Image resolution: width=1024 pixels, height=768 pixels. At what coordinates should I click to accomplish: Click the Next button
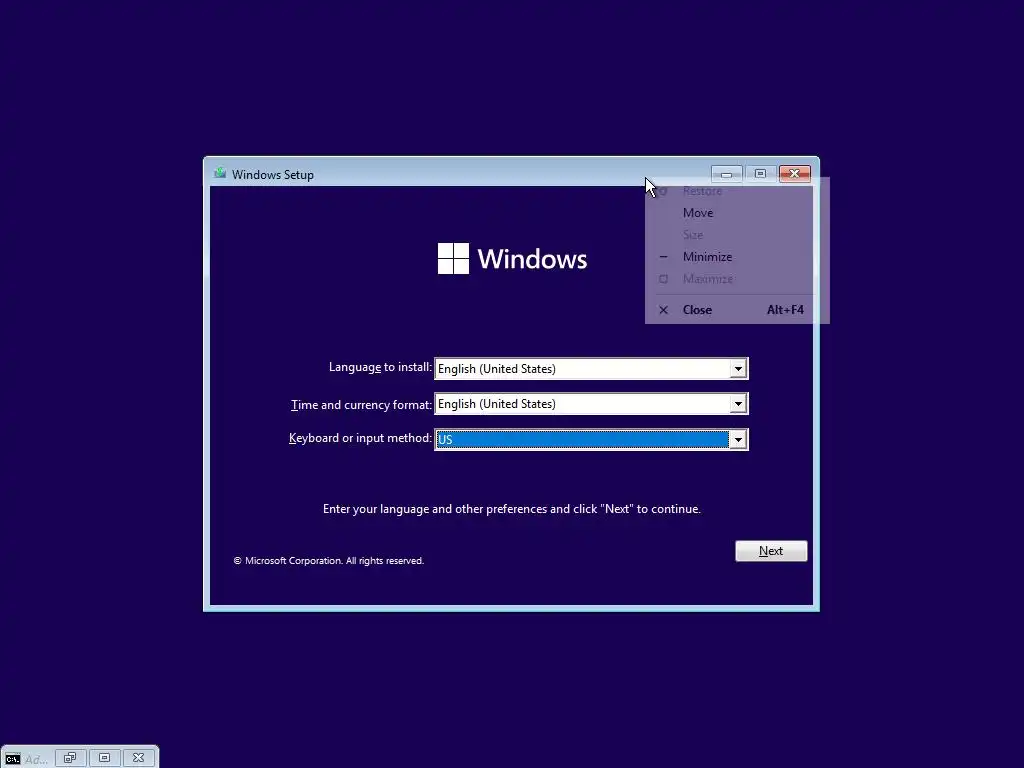coord(771,551)
